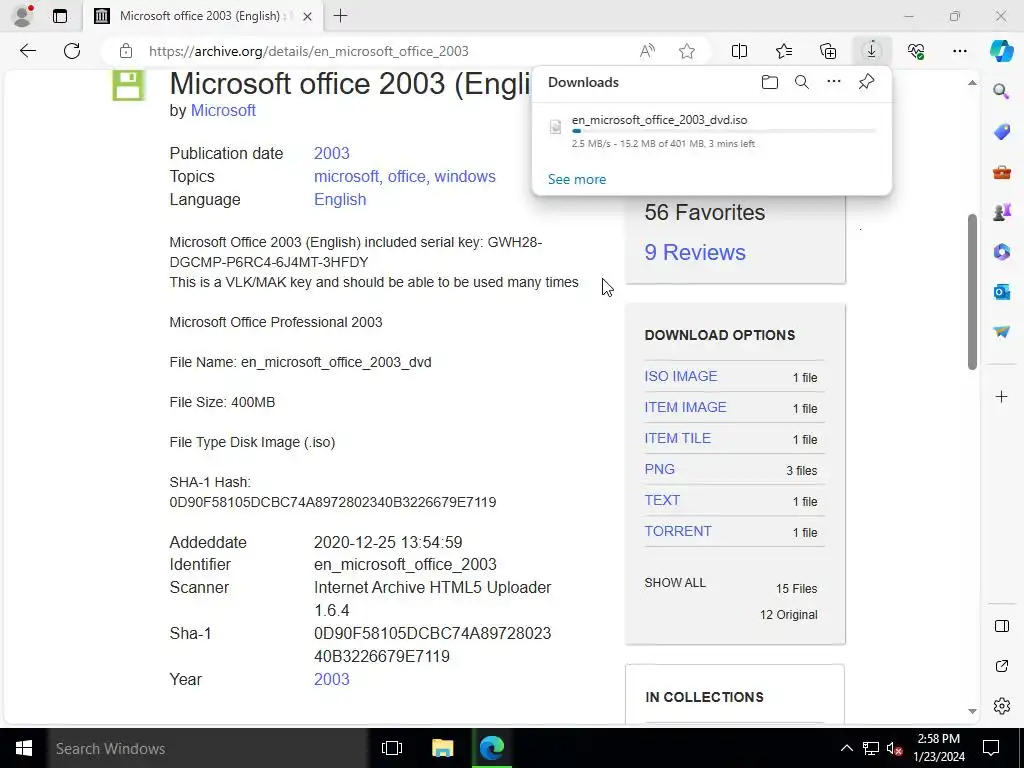
Task: Open Read aloud in address bar
Action: coord(647,51)
